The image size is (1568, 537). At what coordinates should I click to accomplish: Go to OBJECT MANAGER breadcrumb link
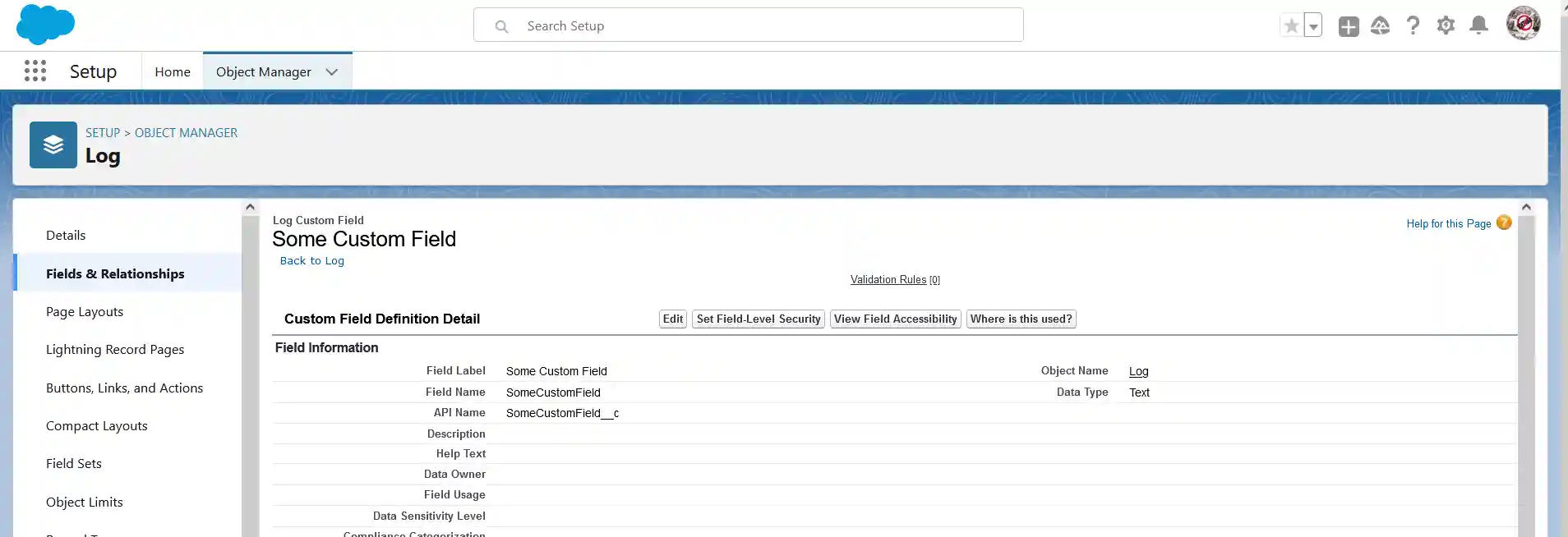(186, 133)
